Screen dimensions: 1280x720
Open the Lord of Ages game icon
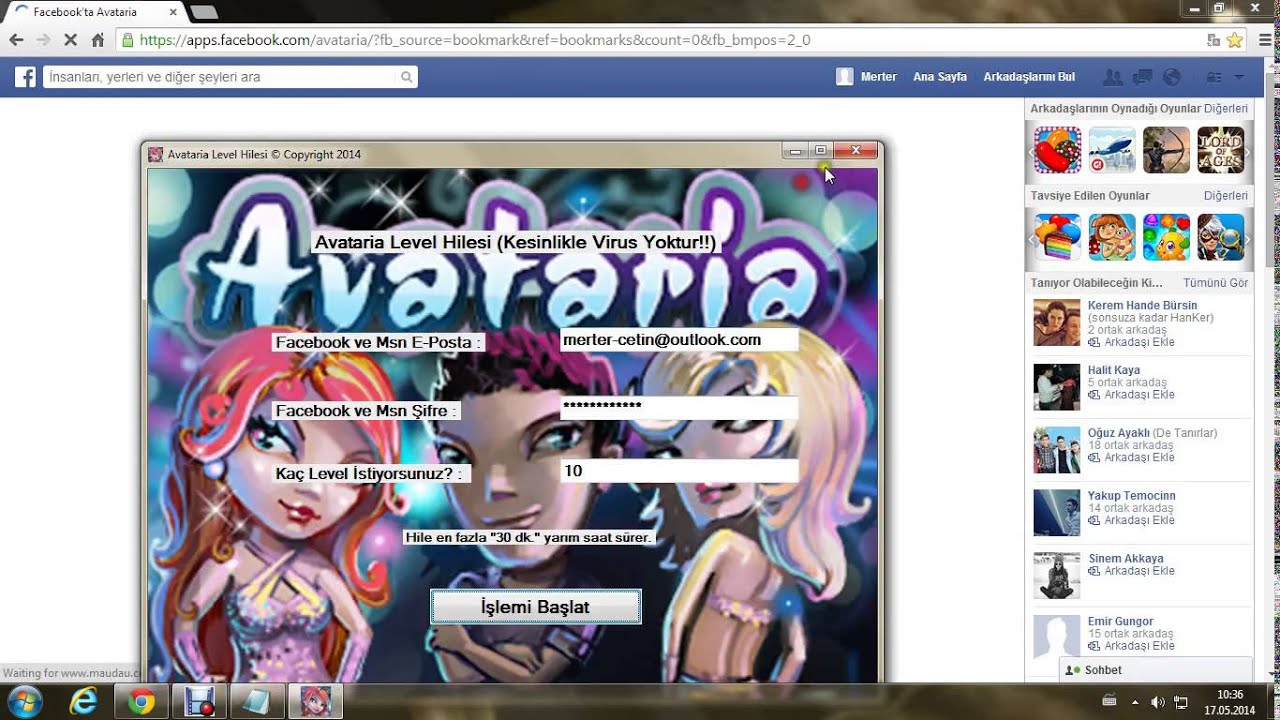click(1220, 150)
